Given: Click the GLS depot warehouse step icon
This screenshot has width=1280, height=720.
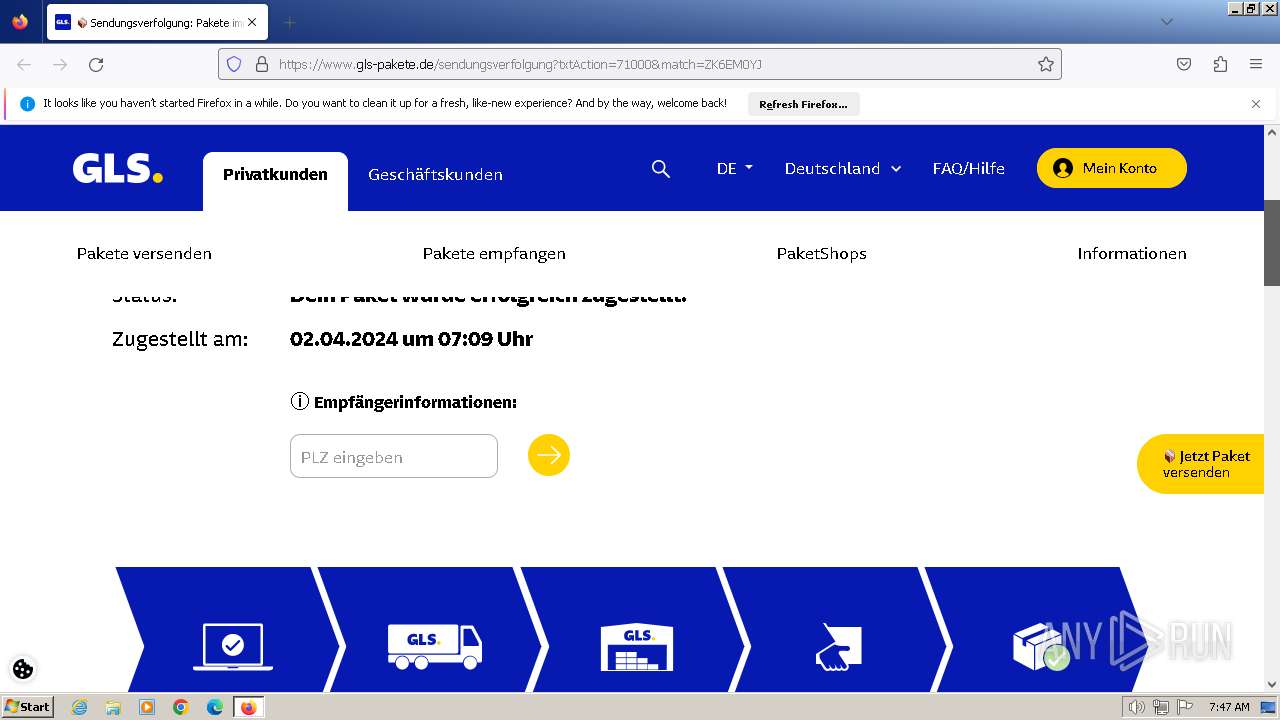Looking at the screenshot, I should [637, 647].
